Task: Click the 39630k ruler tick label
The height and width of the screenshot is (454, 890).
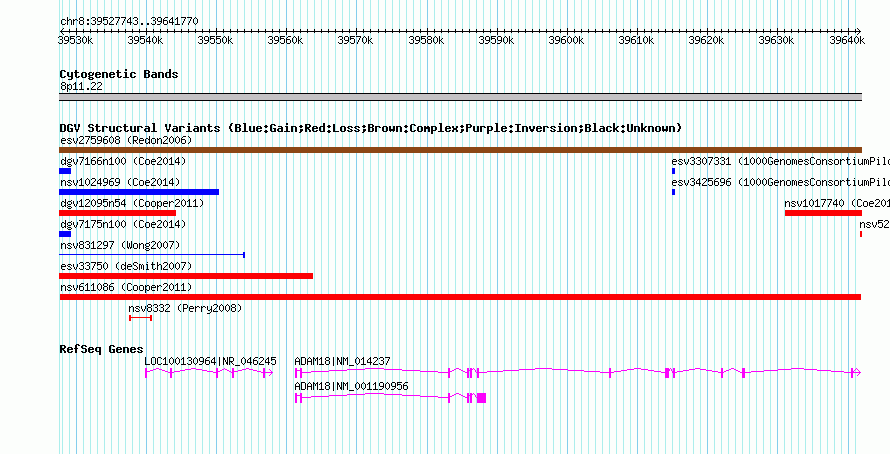Action: [x=776, y=40]
